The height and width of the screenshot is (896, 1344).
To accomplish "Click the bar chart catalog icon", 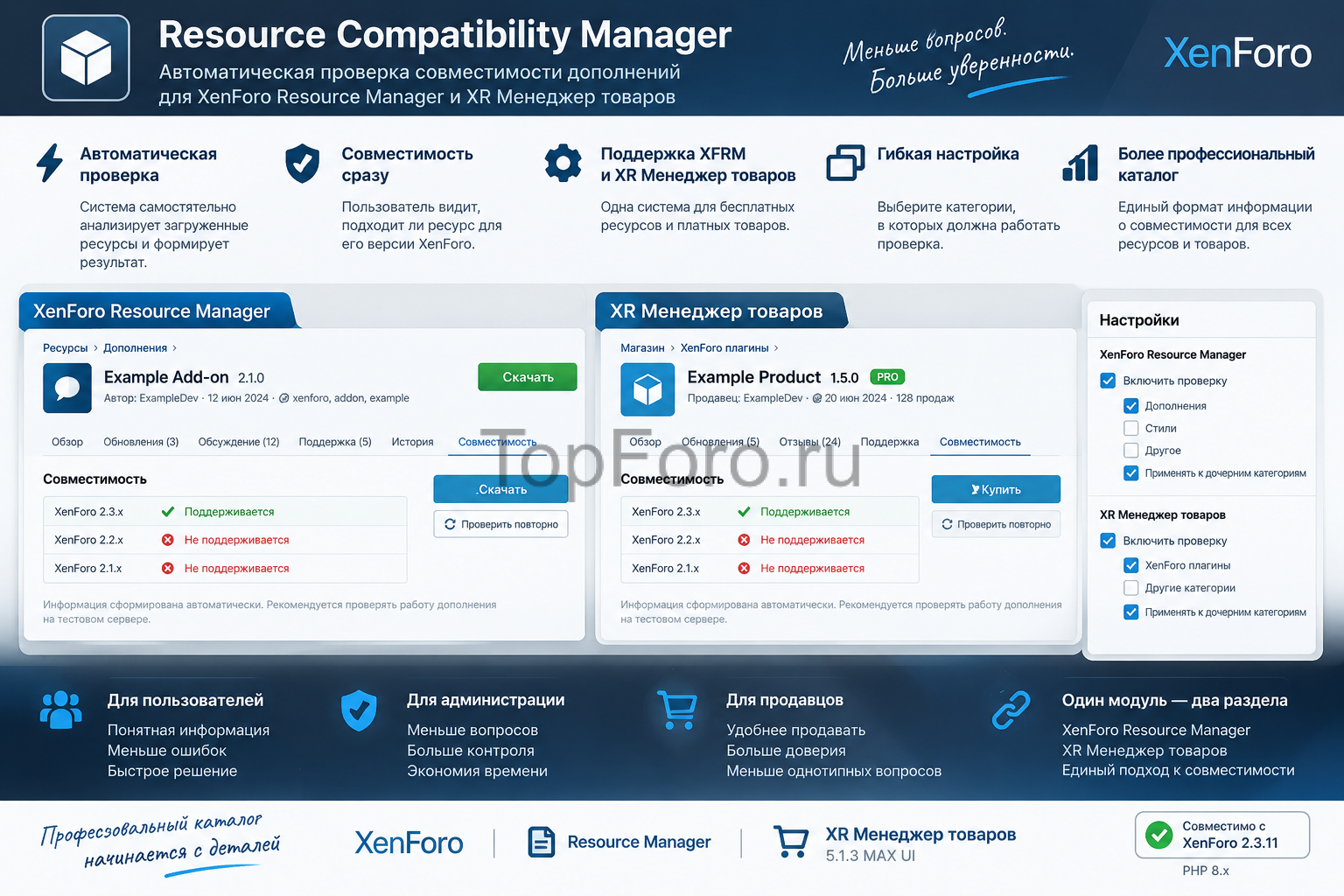I will pos(1081,163).
